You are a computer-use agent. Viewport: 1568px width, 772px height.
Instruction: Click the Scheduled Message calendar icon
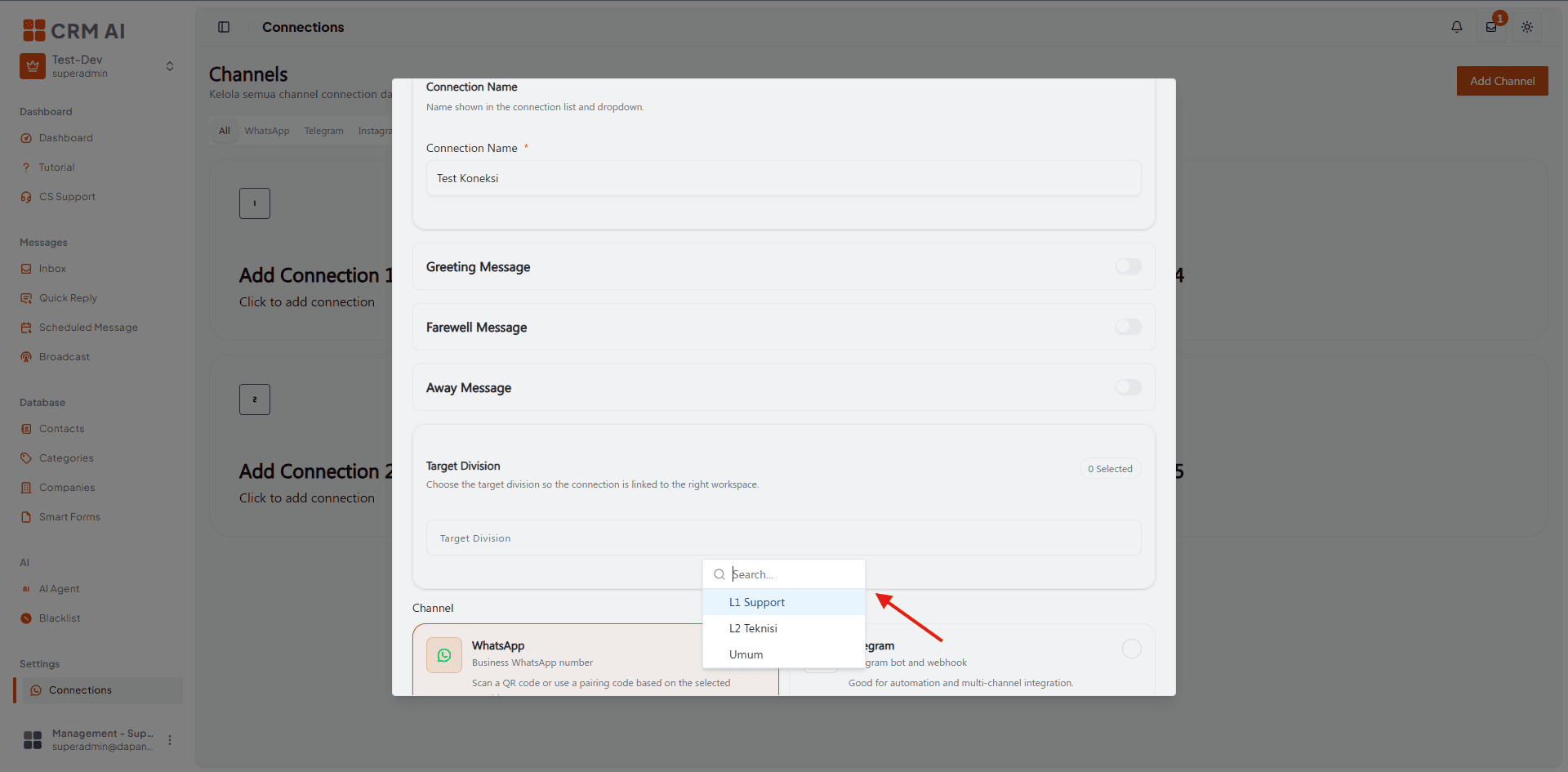pos(26,328)
